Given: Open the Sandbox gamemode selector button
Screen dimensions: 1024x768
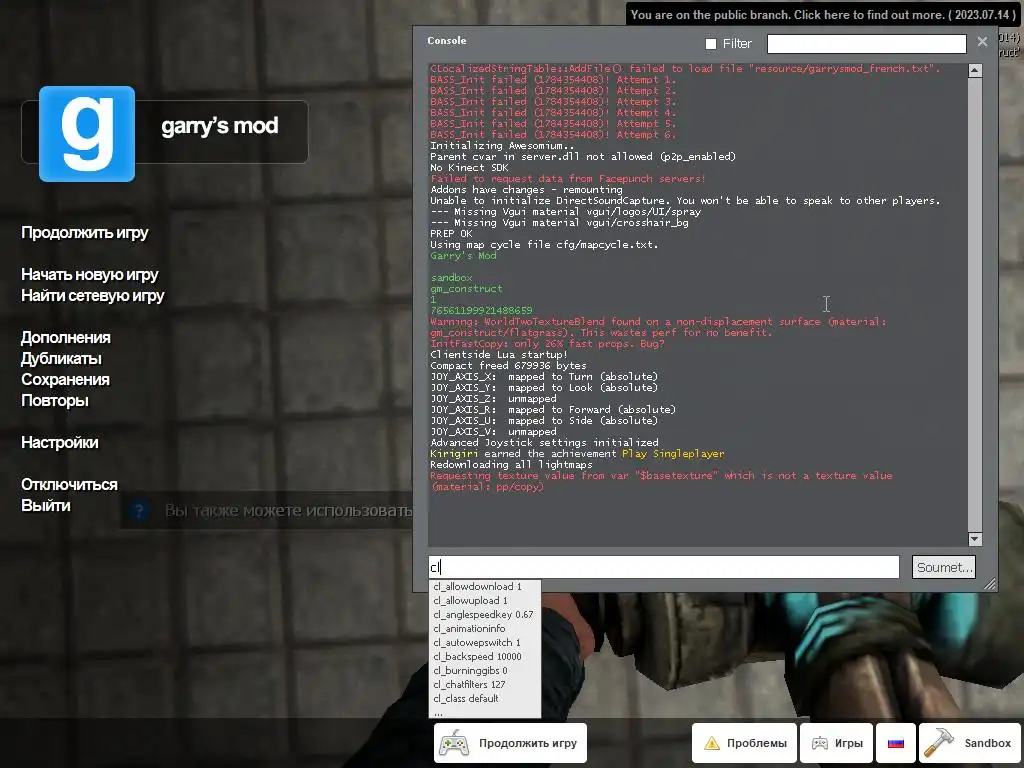Looking at the screenshot, I should tap(969, 743).
